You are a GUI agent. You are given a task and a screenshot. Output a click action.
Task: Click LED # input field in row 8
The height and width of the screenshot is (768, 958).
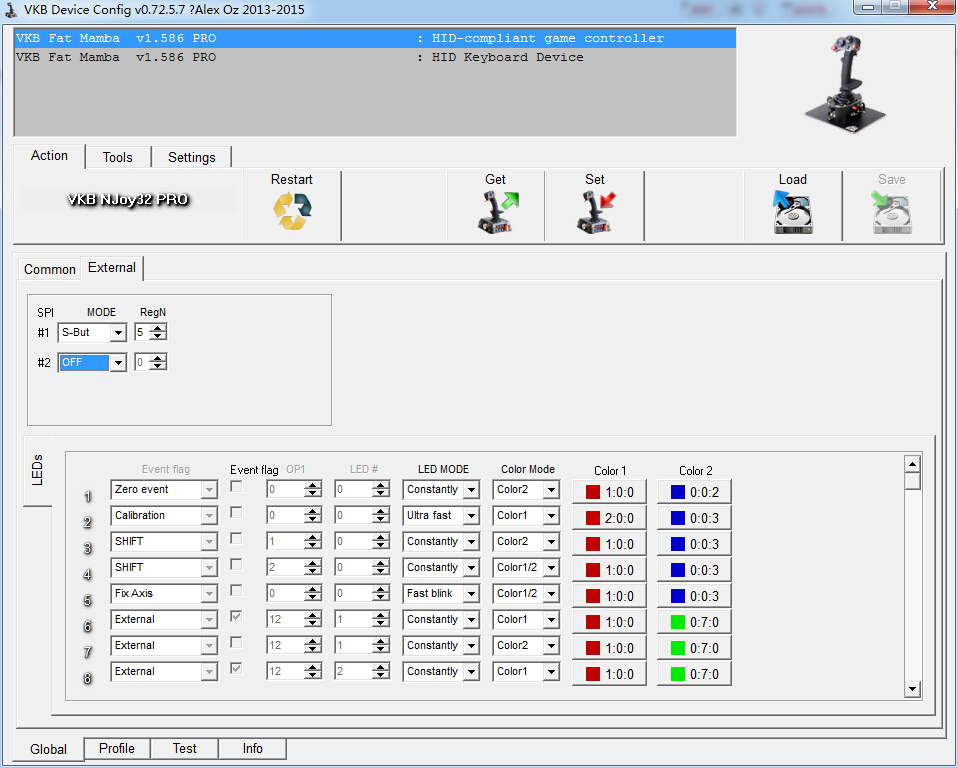click(353, 671)
